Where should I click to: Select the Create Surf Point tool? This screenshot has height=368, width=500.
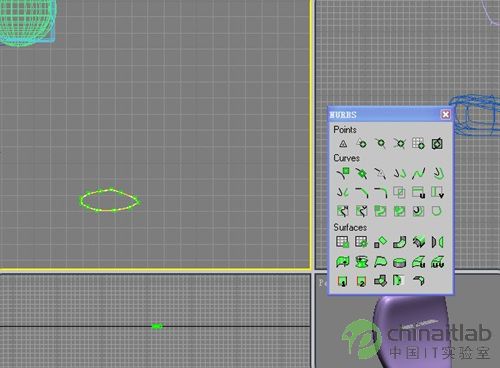[418, 144]
